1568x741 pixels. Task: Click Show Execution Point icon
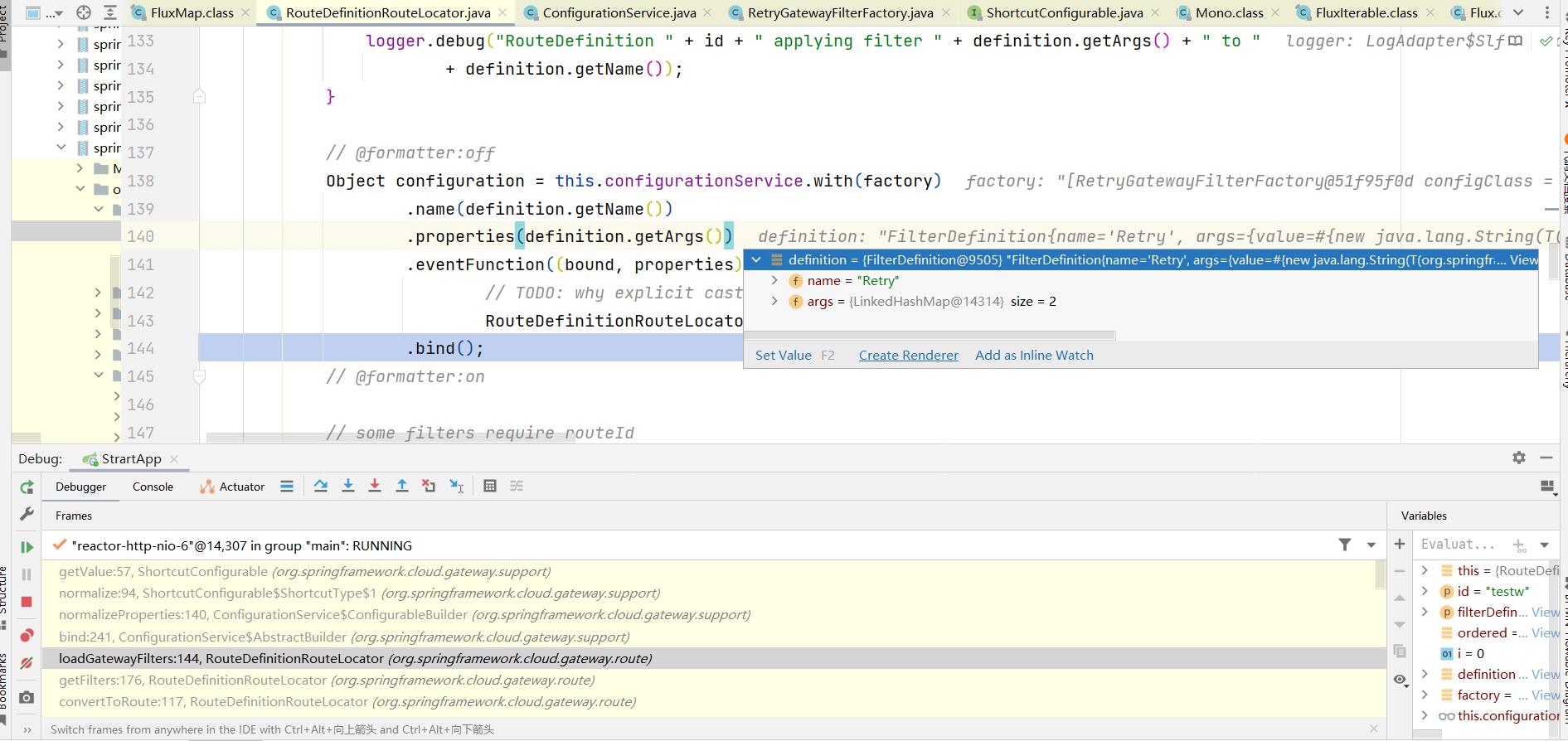click(x=287, y=487)
